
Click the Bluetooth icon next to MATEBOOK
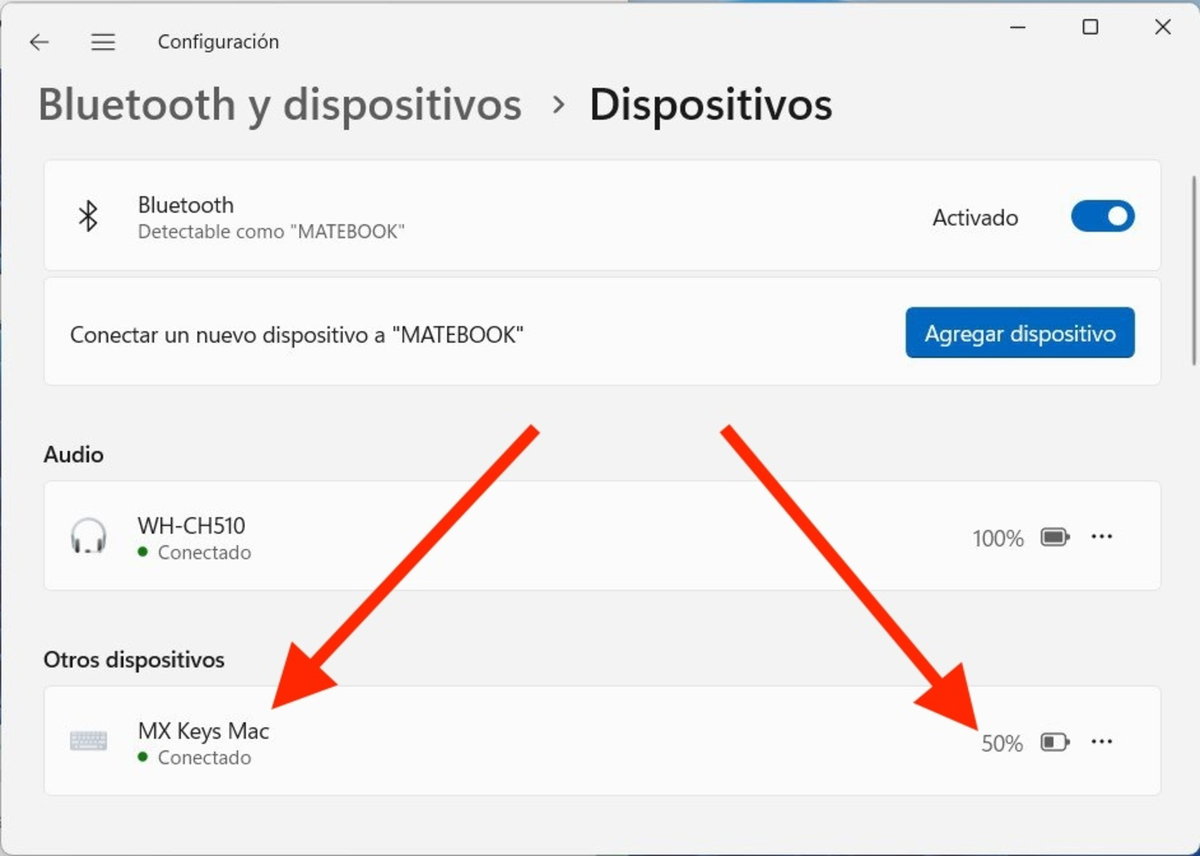(x=89, y=216)
